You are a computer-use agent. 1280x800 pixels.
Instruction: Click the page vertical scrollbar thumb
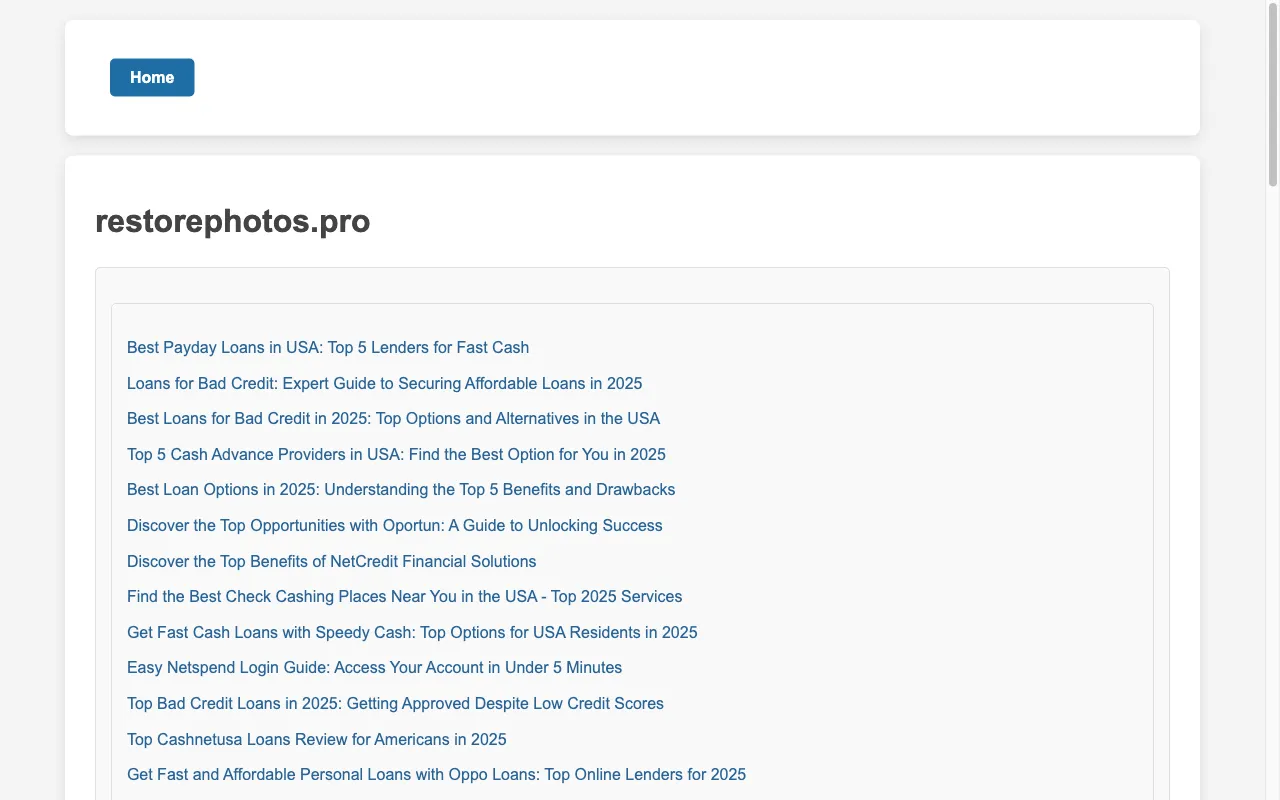point(1273,94)
